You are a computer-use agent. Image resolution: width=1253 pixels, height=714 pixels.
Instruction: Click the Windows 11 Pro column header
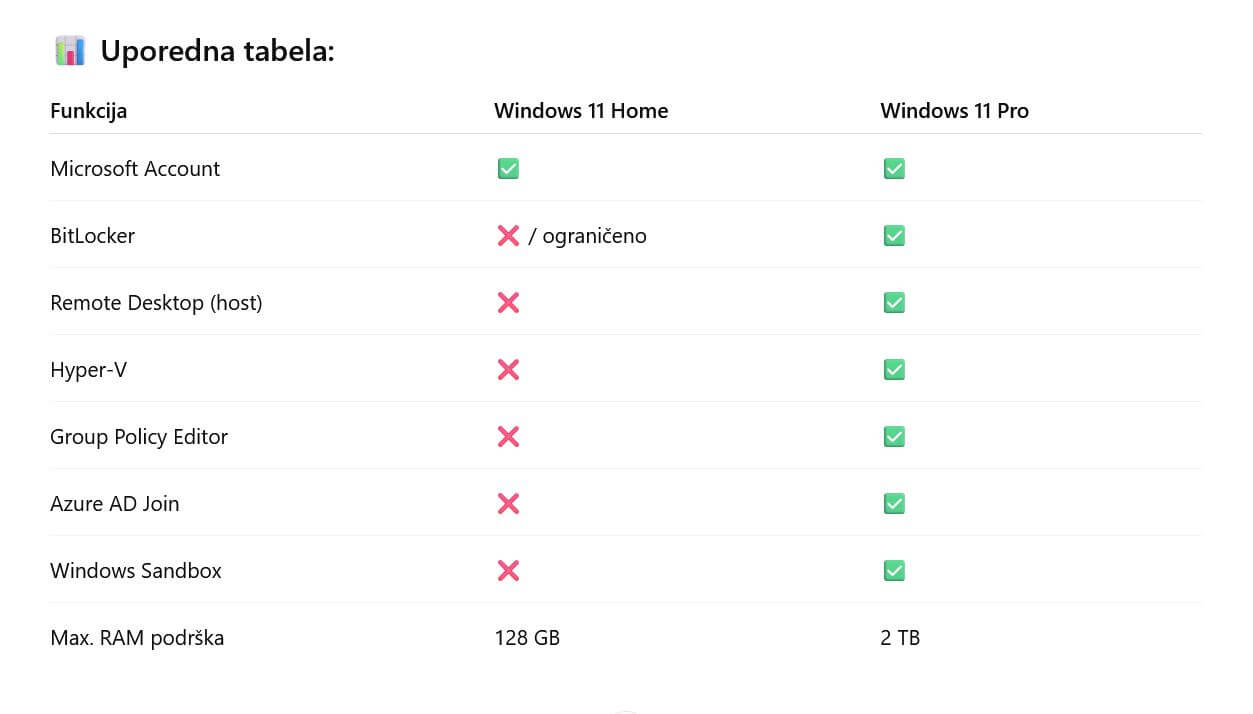[x=954, y=111]
